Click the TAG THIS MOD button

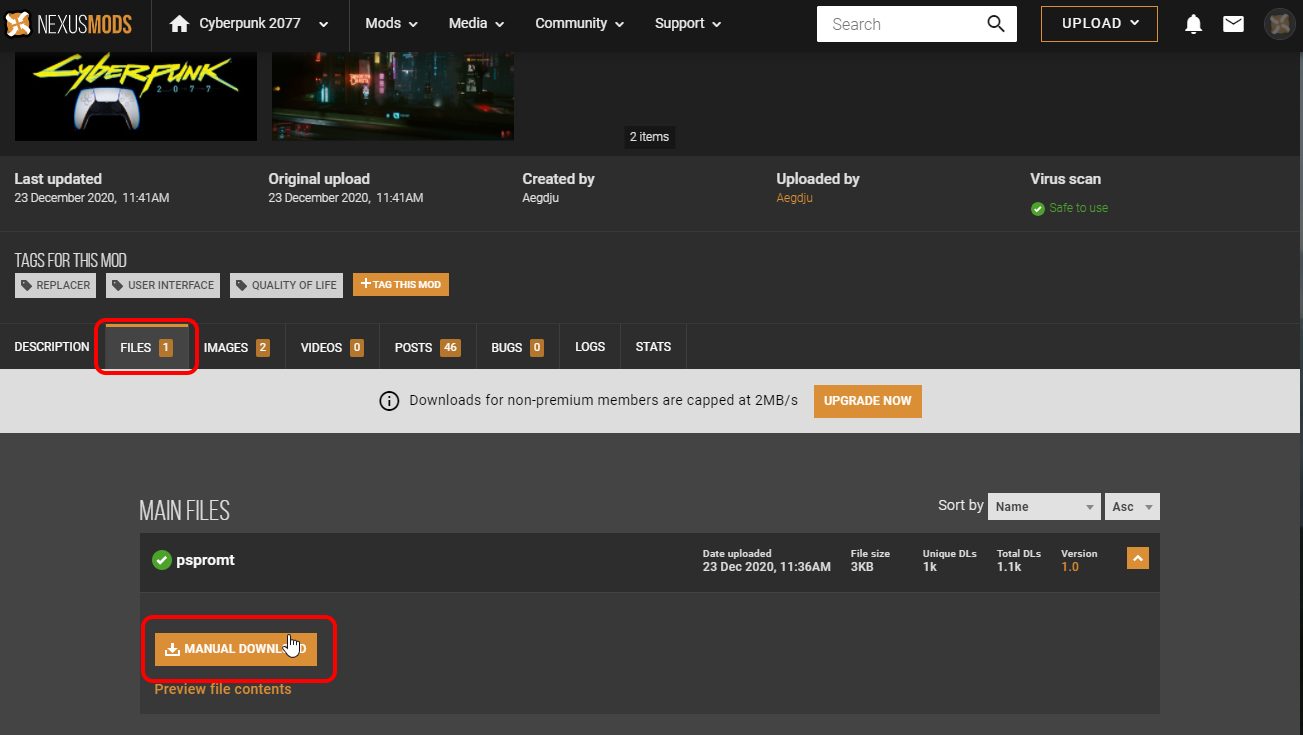(401, 285)
